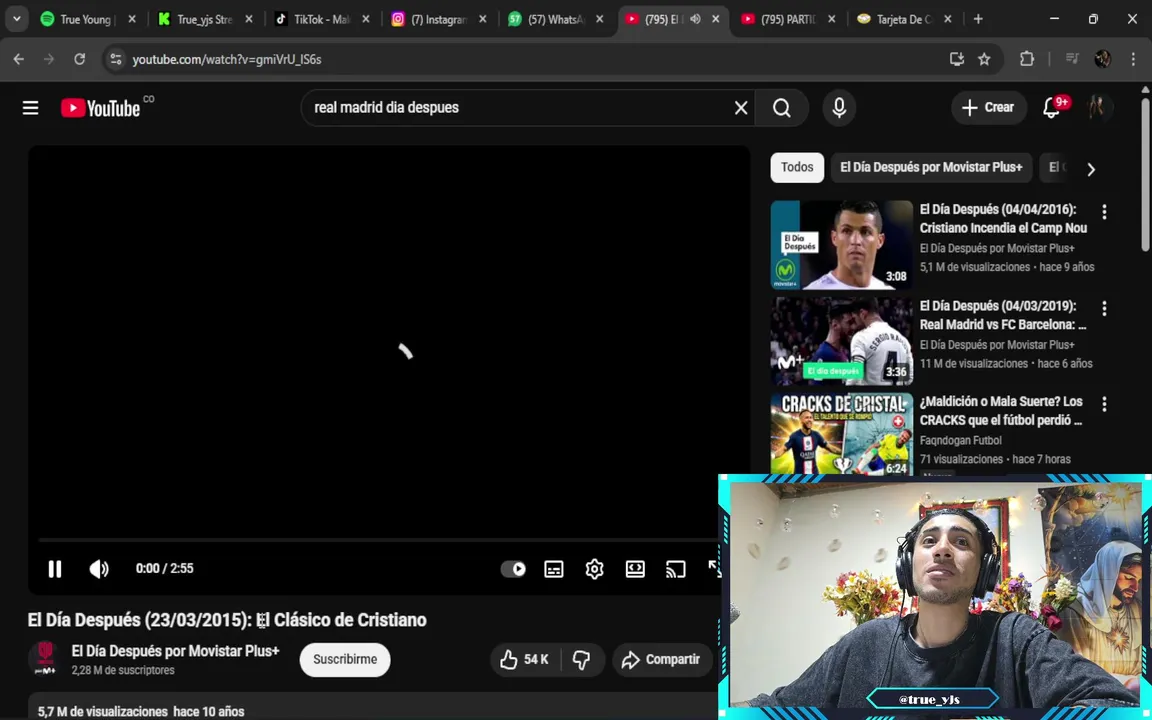This screenshot has width=1152, height=720.
Task: Bookmark this page with star icon
Action: [984, 60]
